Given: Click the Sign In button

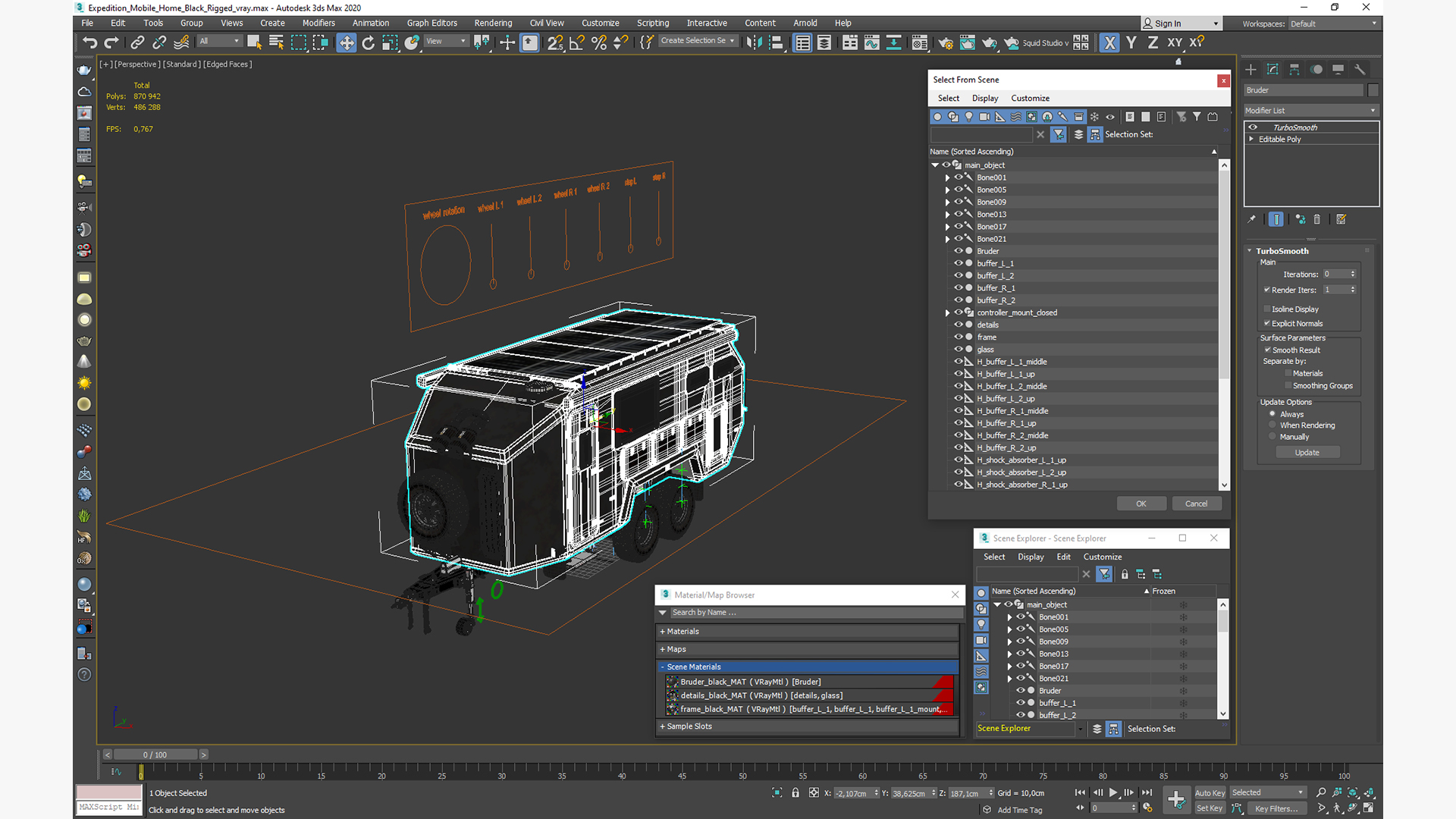Looking at the screenshot, I should (x=1181, y=24).
